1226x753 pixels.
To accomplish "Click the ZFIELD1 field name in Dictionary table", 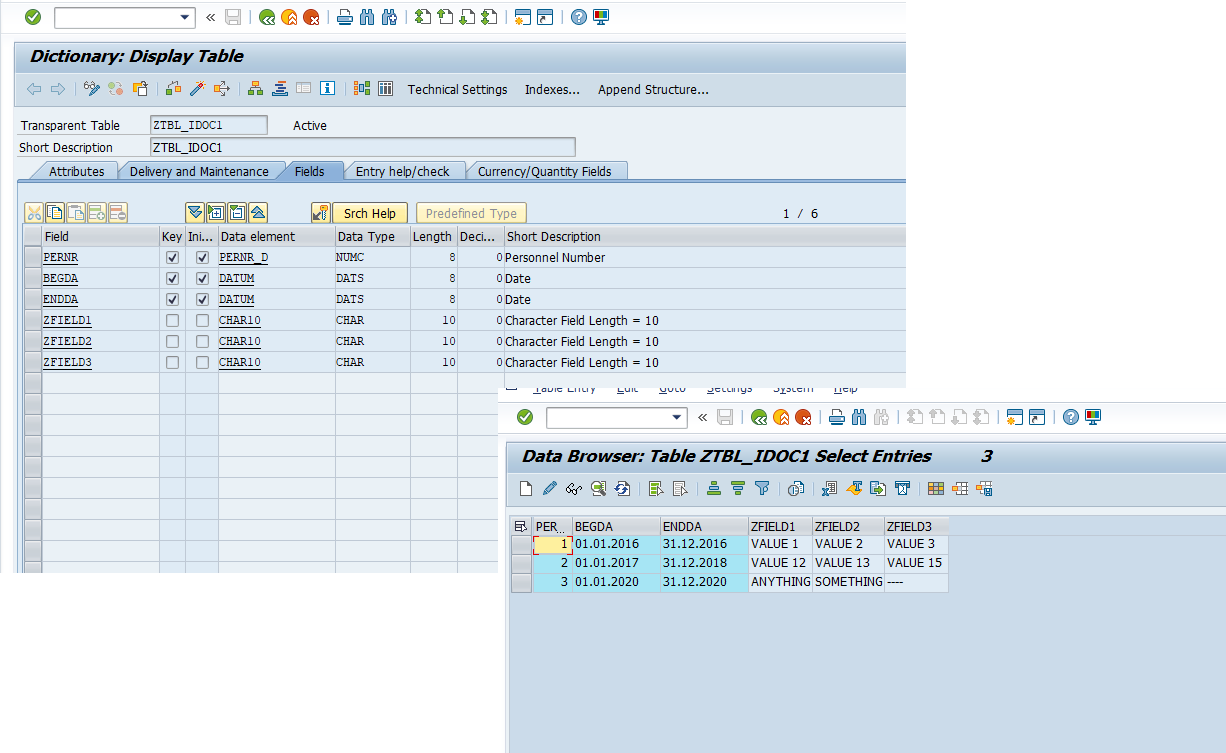I will [x=68, y=321].
